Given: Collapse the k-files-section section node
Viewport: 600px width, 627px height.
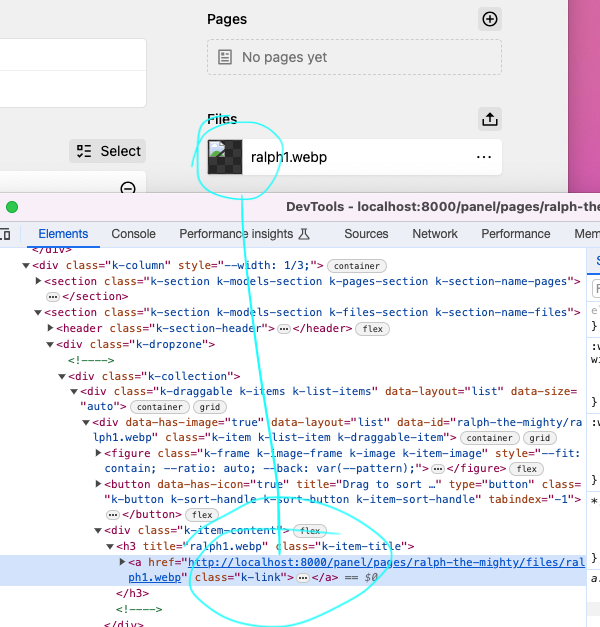Looking at the screenshot, I should [x=38, y=312].
